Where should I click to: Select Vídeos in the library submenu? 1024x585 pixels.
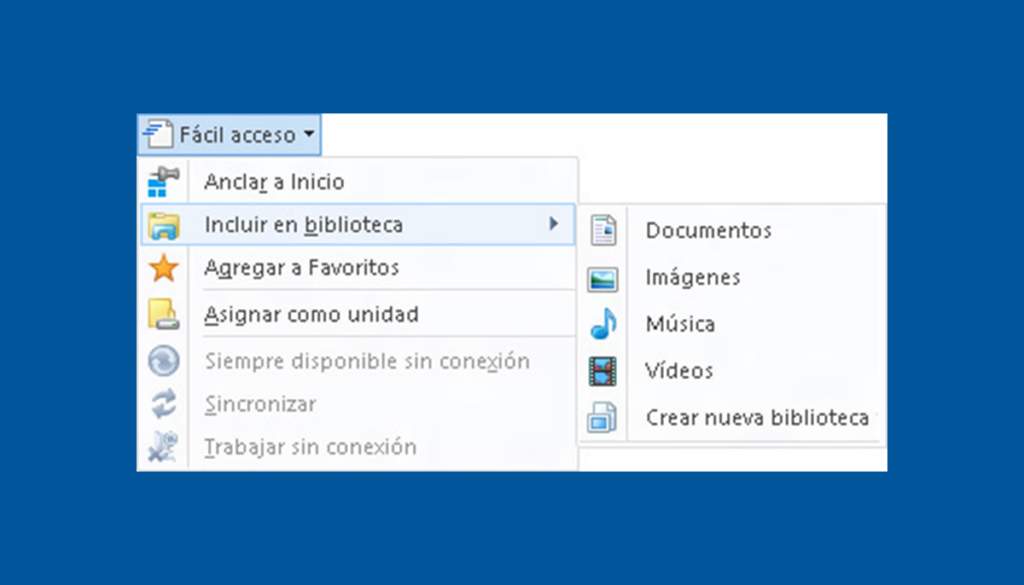(x=678, y=370)
